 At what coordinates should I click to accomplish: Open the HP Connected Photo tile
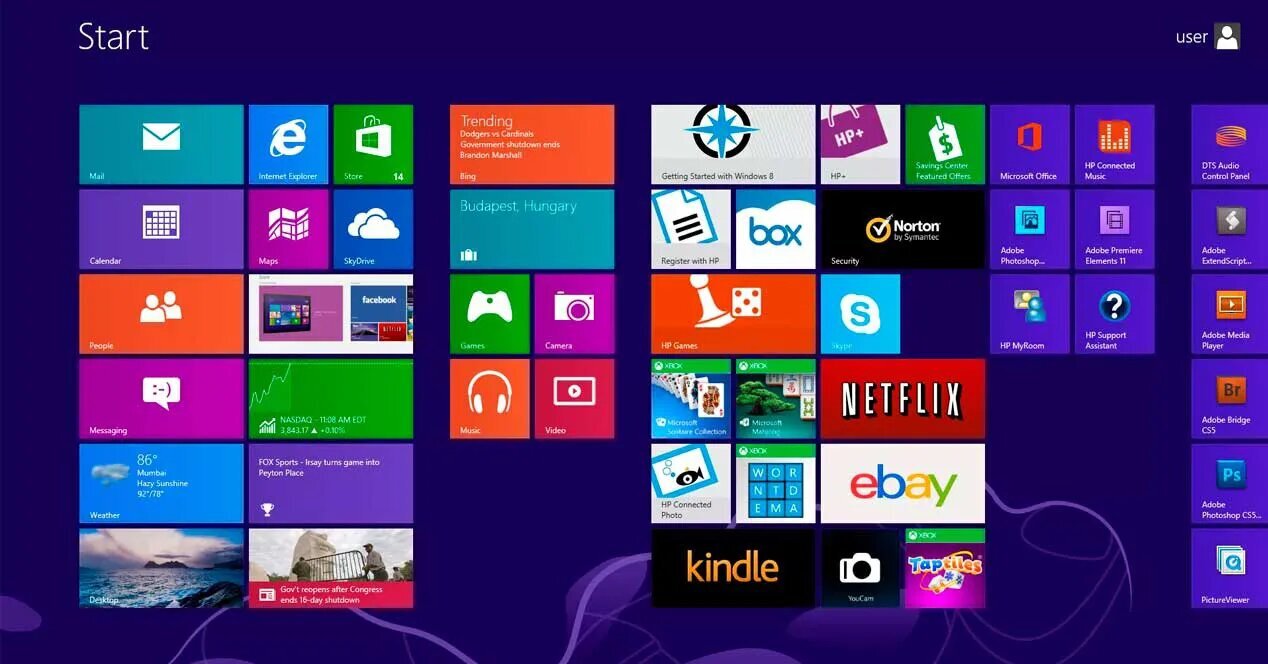click(x=691, y=484)
